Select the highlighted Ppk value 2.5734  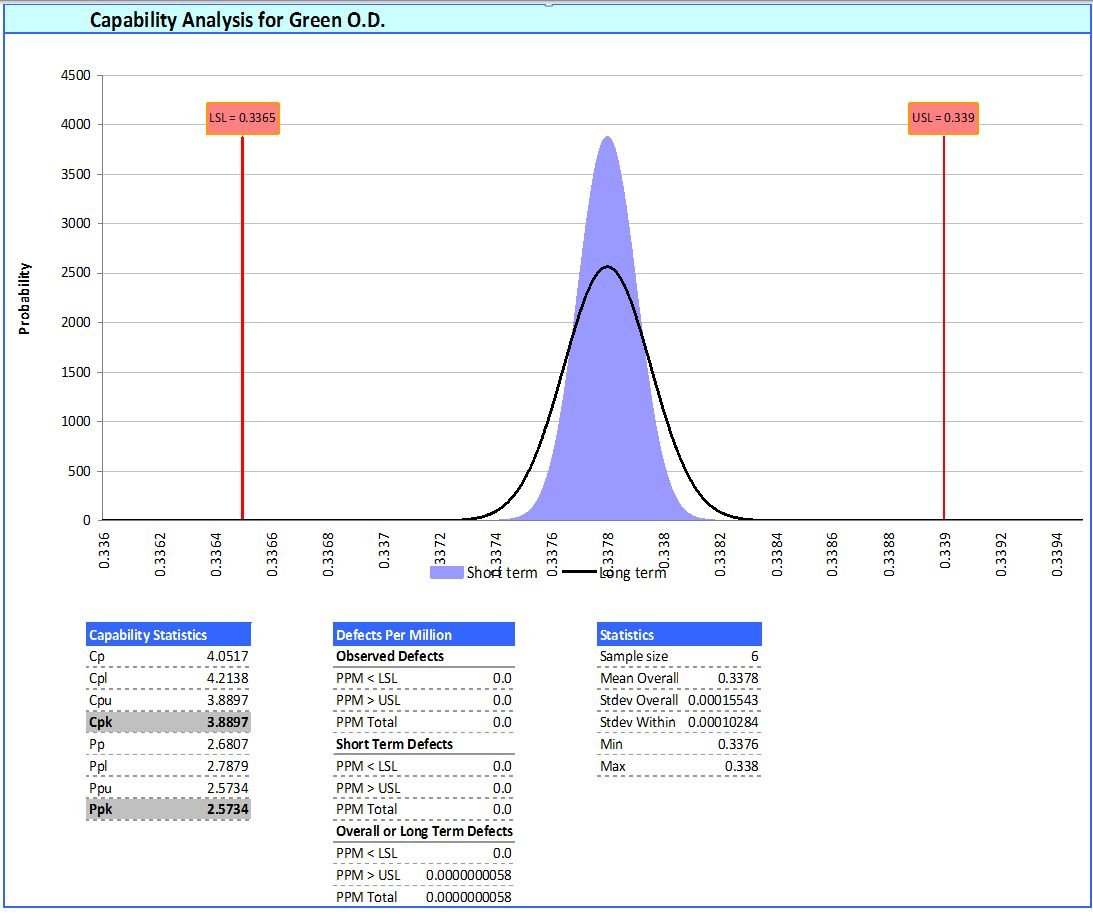tap(227, 809)
